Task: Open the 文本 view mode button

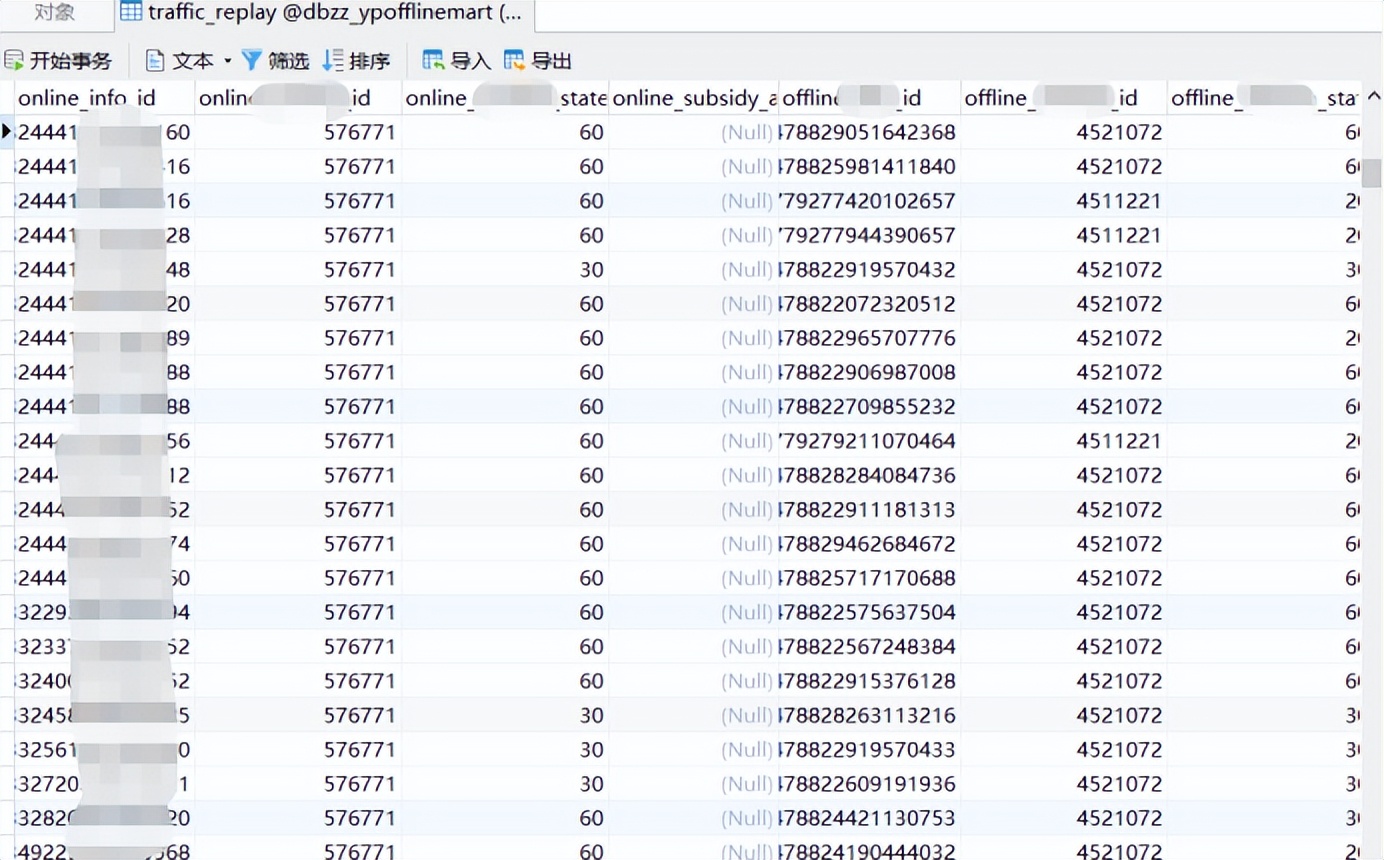Action: click(x=180, y=61)
